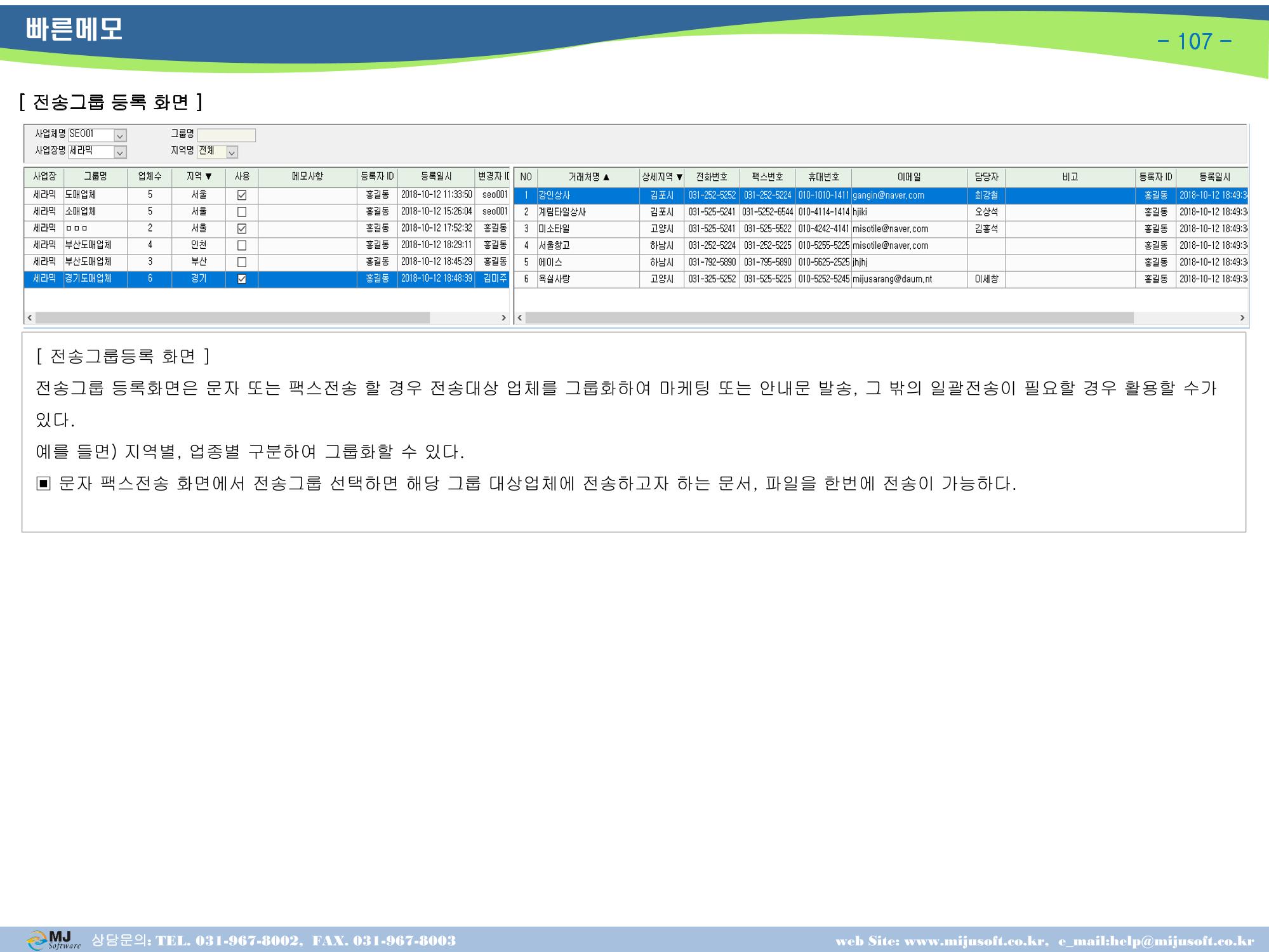Click email mijusarang@daum.nt cell
This screenshot has width=1269, height=952.
tap(909, 279)
